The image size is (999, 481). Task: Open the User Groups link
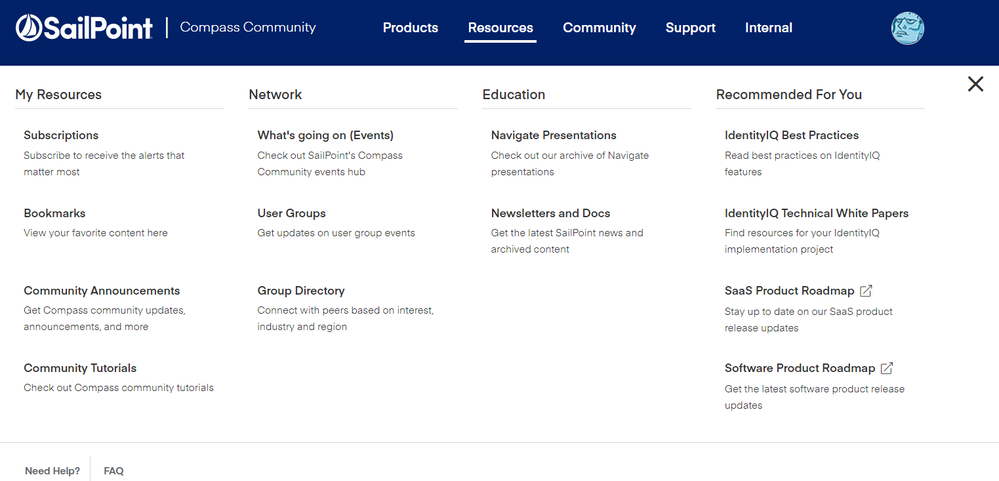[291, 213]
